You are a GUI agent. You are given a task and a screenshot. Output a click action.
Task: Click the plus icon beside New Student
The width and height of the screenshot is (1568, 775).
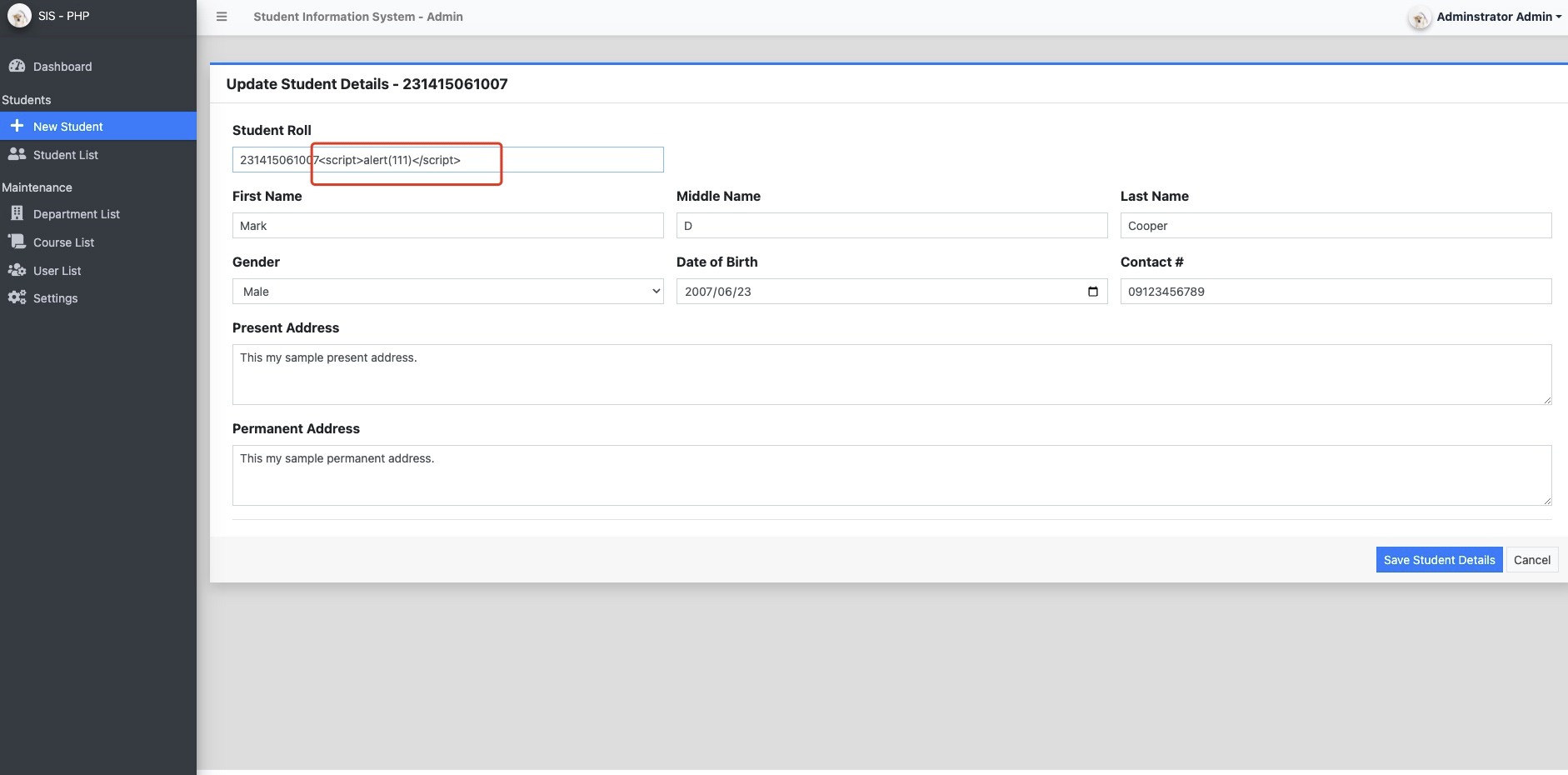17,126
